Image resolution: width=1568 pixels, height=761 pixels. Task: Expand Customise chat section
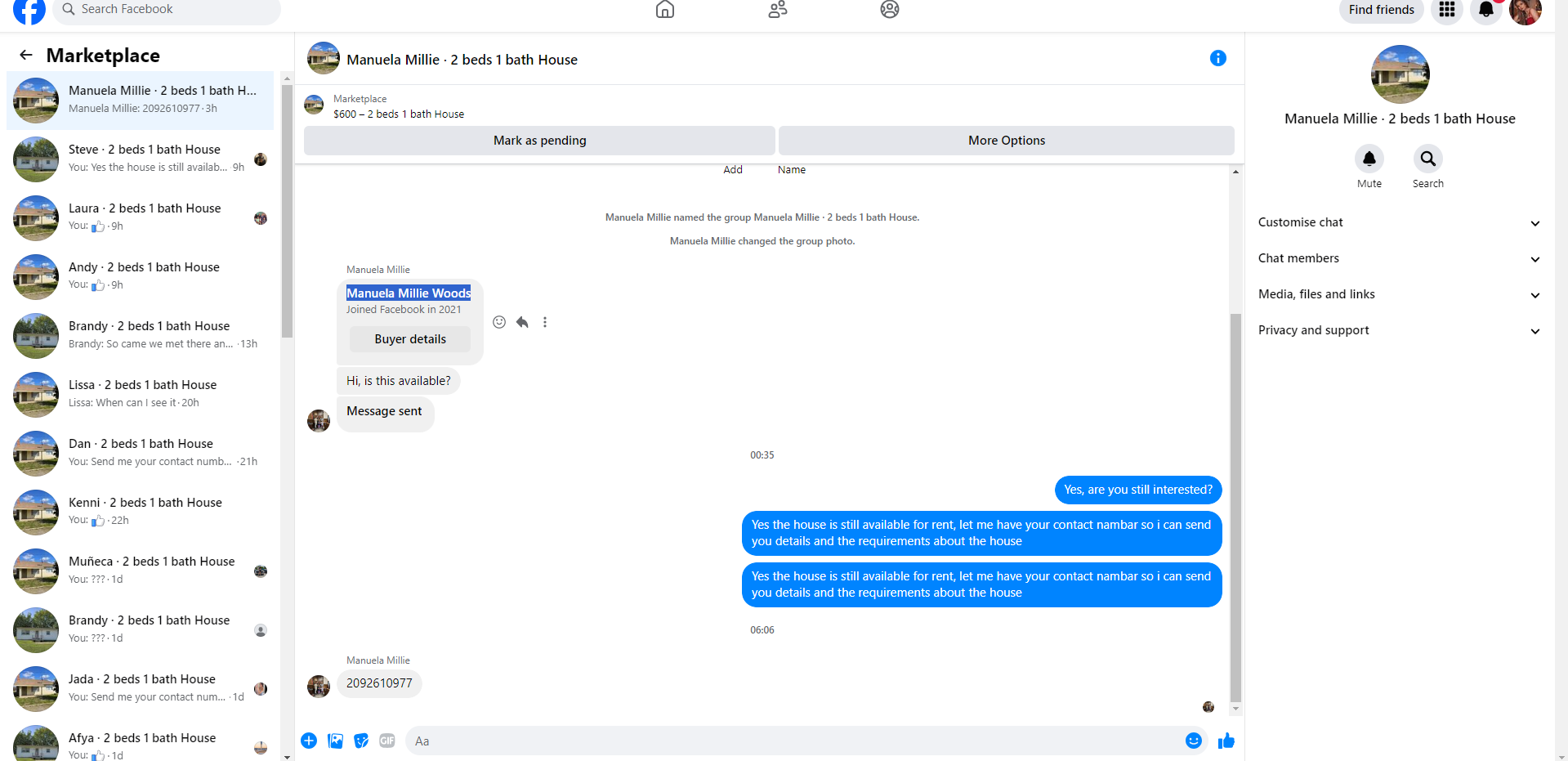coord(1399,222)
